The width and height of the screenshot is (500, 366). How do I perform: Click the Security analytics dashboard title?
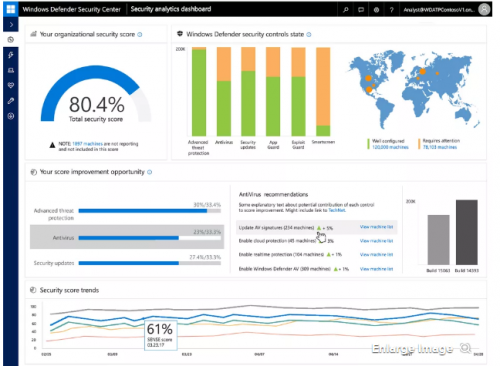coord(171,9)
